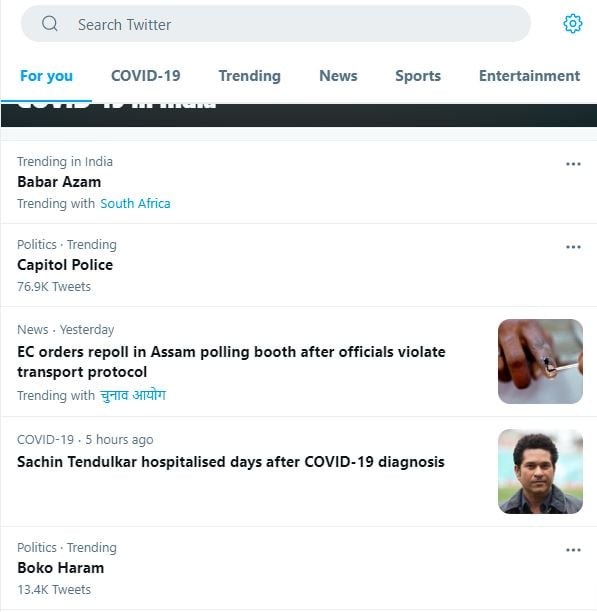Click the inked finger voting thumbnail
The height and width of the screenshot is (612, 597).
[540, 361]
